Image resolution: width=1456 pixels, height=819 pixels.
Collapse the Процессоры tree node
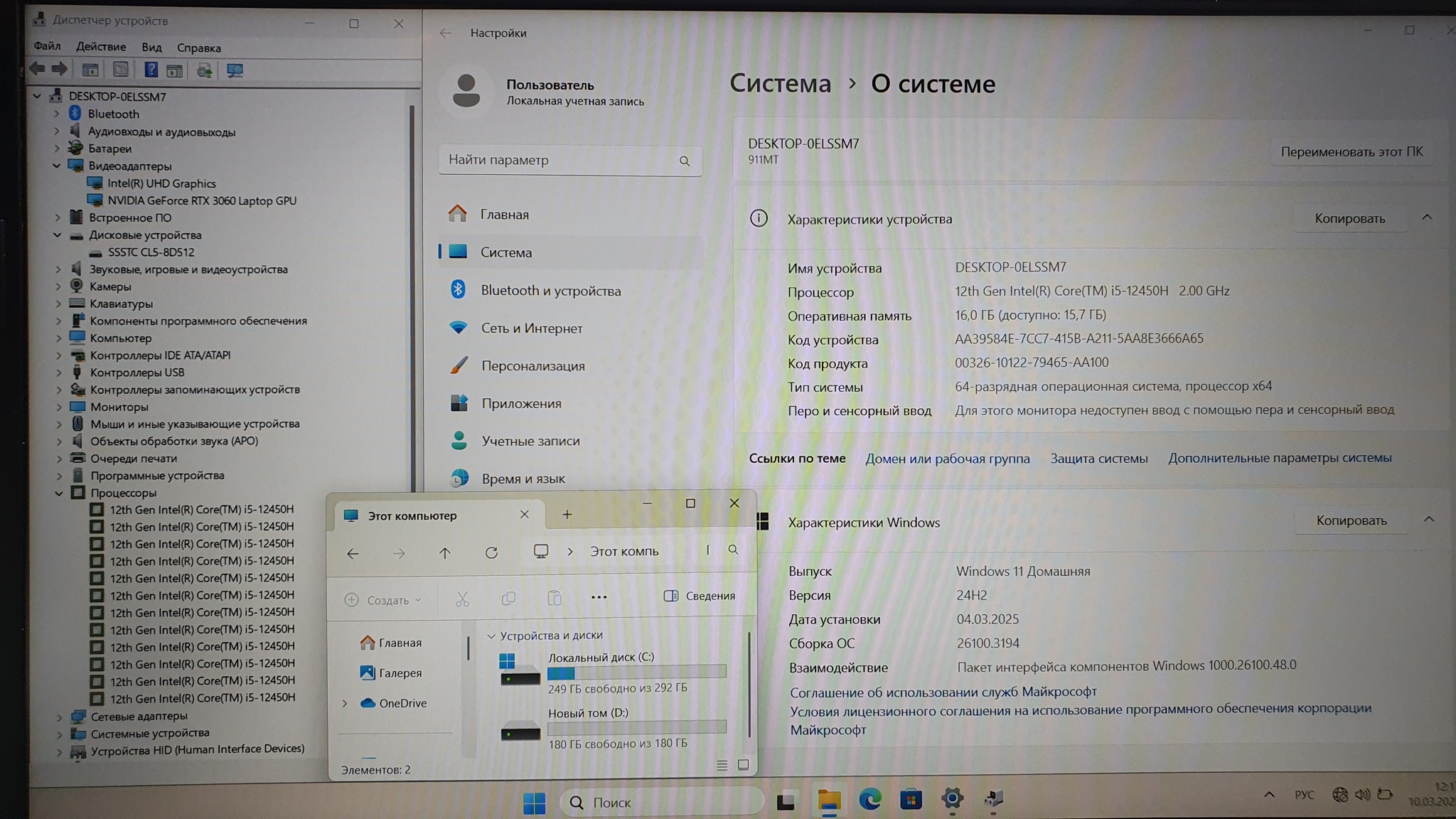(x=59, y=493)
